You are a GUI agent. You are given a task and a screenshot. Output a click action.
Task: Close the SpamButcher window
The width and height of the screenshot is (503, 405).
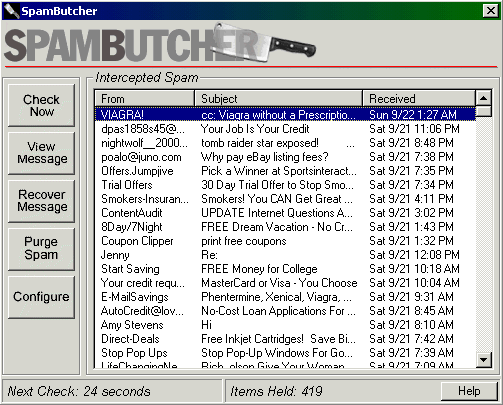point(491,11)
